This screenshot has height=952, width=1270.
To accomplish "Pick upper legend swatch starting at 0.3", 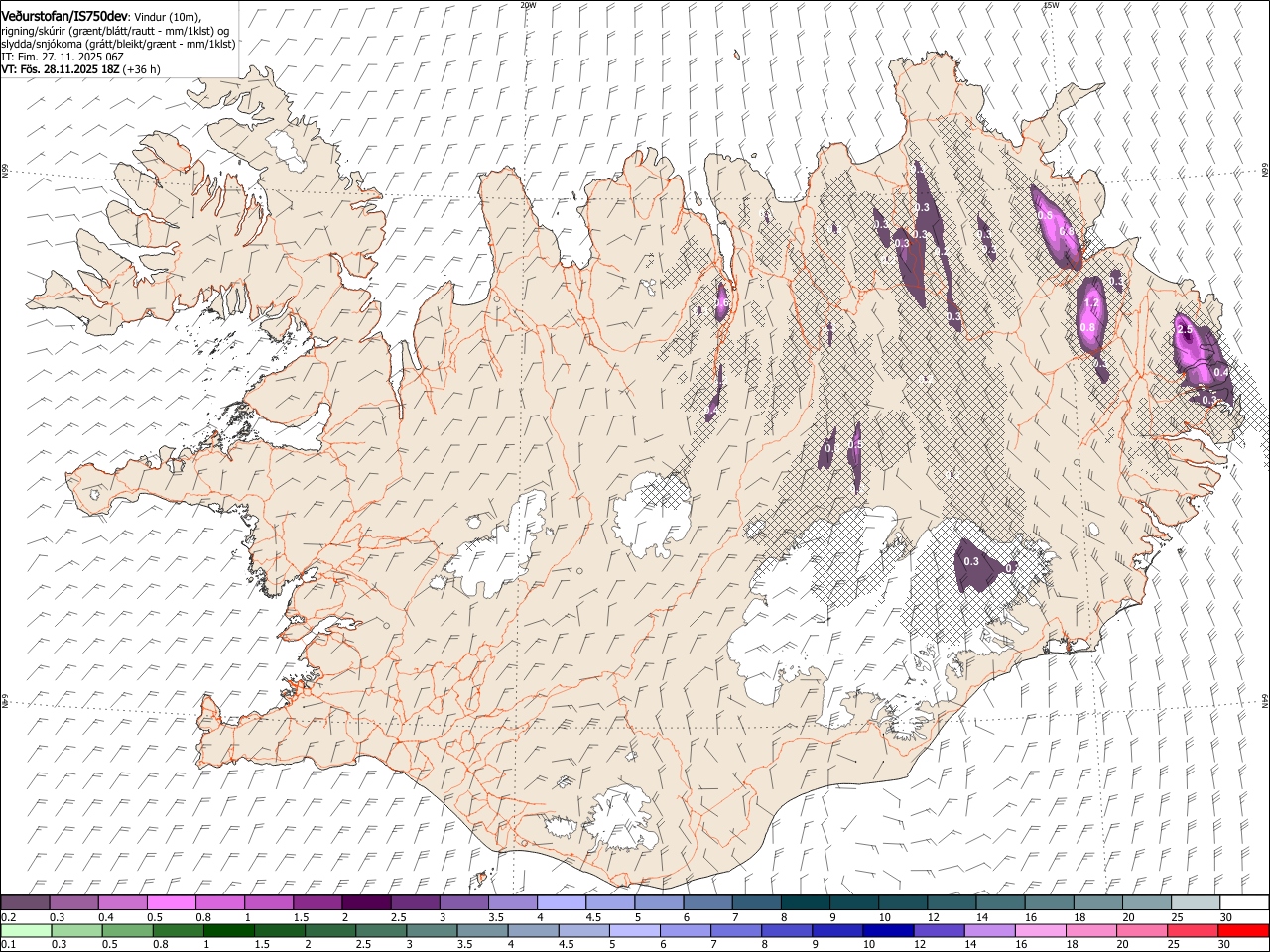I will [x=73, y=903].
